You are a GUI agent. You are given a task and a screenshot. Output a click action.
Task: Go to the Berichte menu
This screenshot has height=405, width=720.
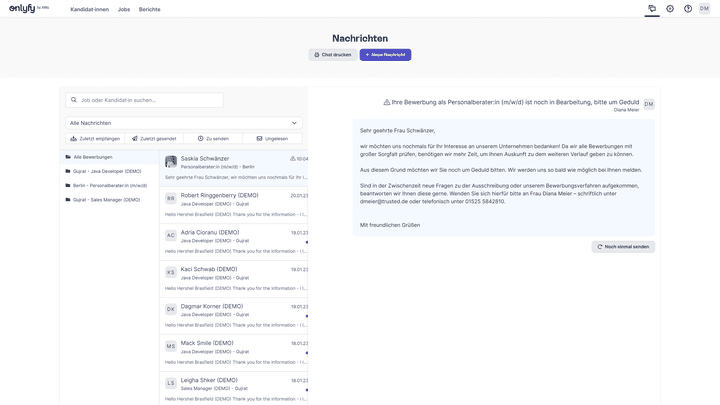pos(149,8)
